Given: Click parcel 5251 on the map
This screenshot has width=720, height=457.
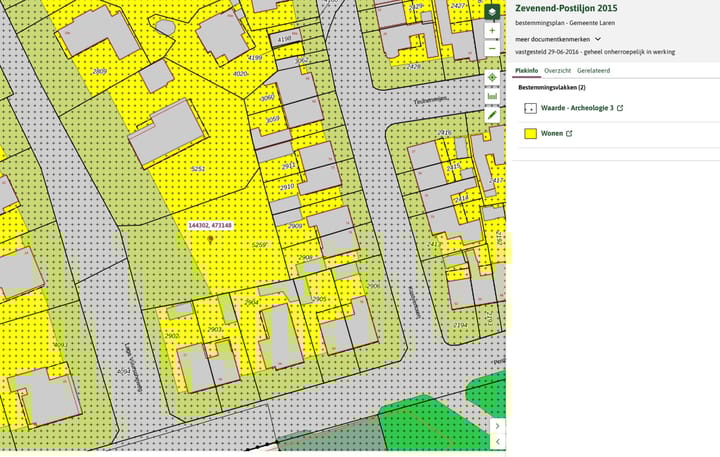Looking at the screenshot, I should click(x=198, y=169).
